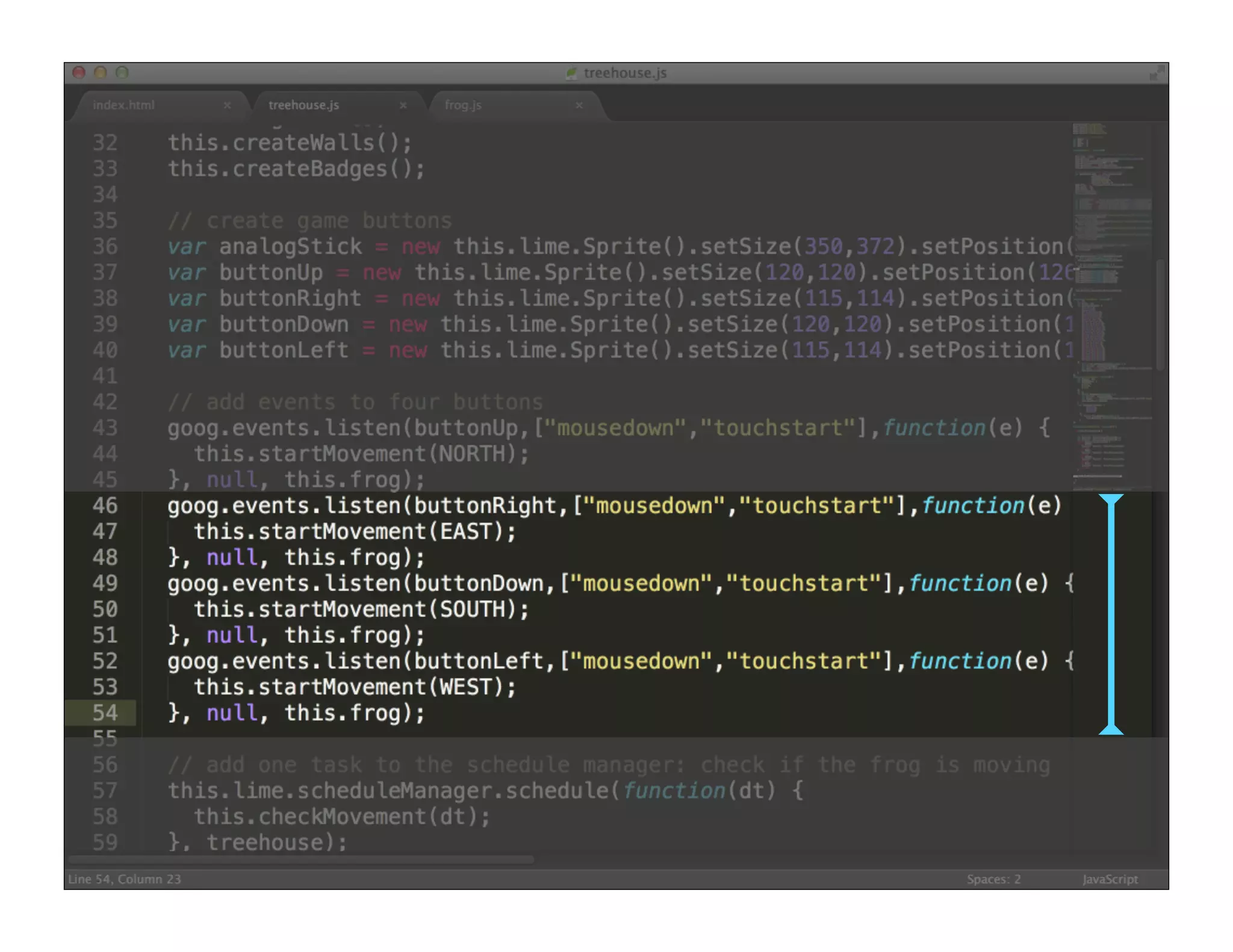The height and width of the screenshot is (952, 1233).
Task: Open the JavaScript syntax selector
Action: 1110,879
